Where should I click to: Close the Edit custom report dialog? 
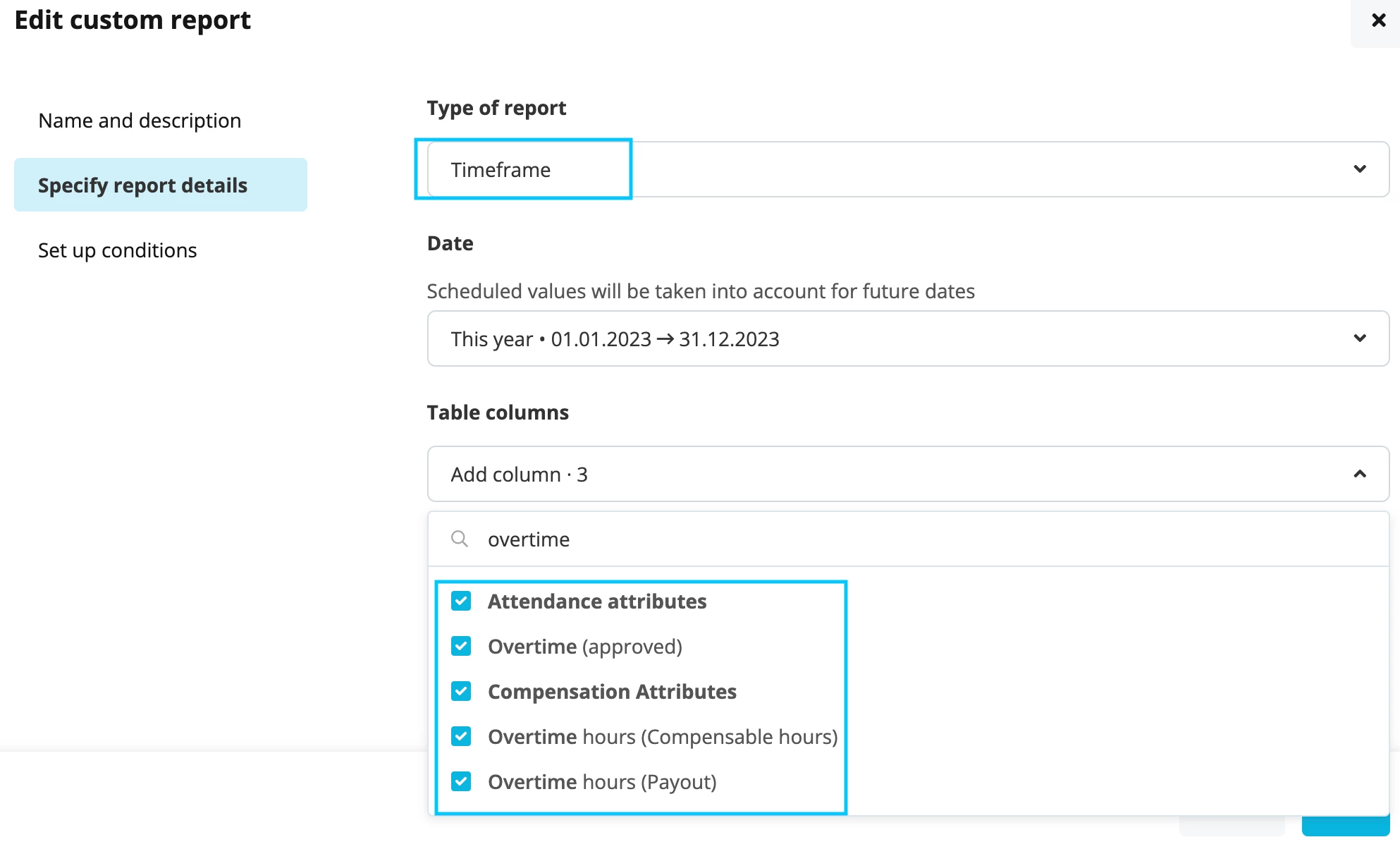pyautogui.click(x=1378, y=20)
